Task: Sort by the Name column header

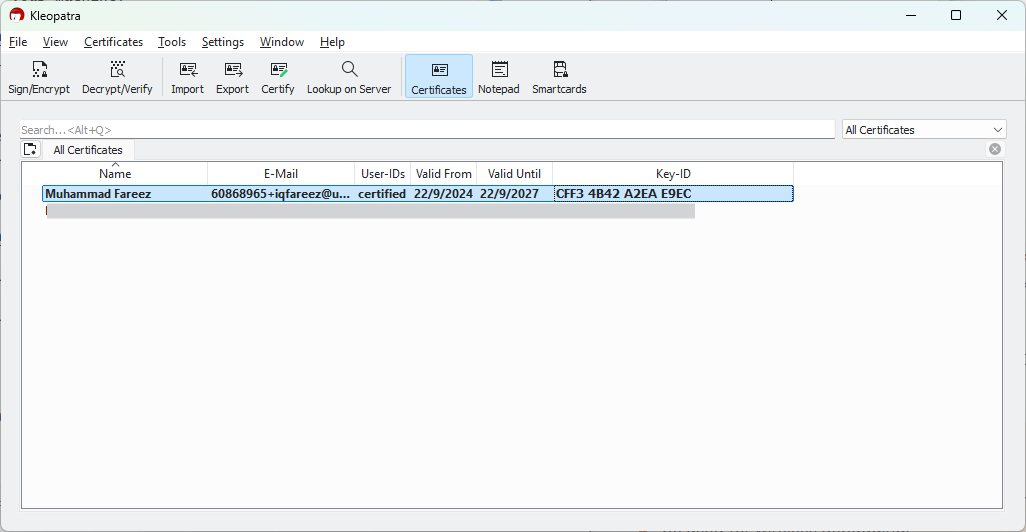Action: pyautogui.click(x=115, y=173)
